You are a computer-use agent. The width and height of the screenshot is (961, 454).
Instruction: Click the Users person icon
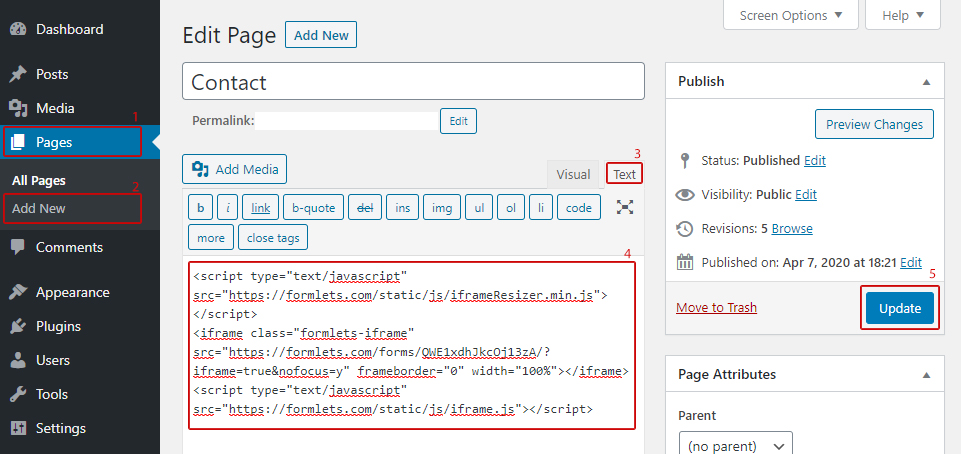click(18, 360)
